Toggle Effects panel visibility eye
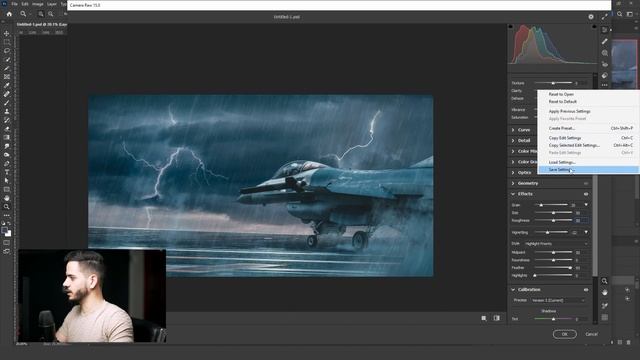 click(x=586, y=194)
